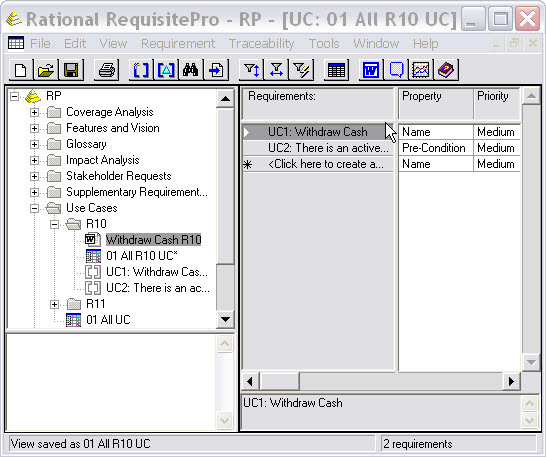Expand the Coverage Analysis folder
The width and height of the screenshot is (546, 457).
point(34,112)
